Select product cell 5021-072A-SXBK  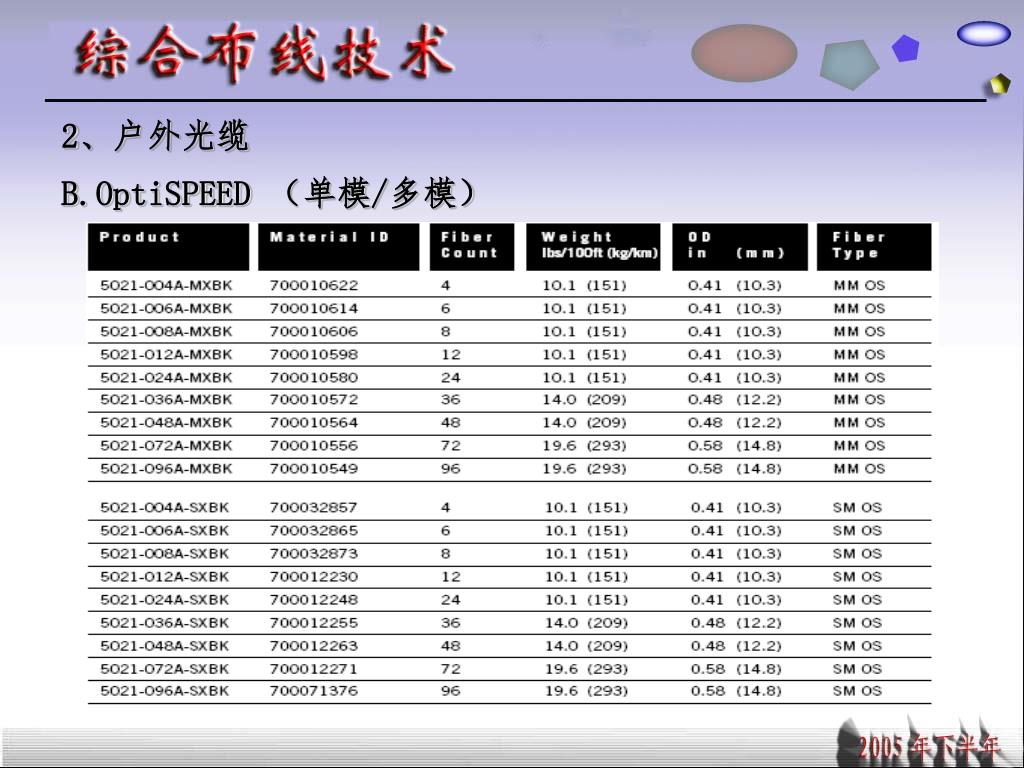coord(165,669)
